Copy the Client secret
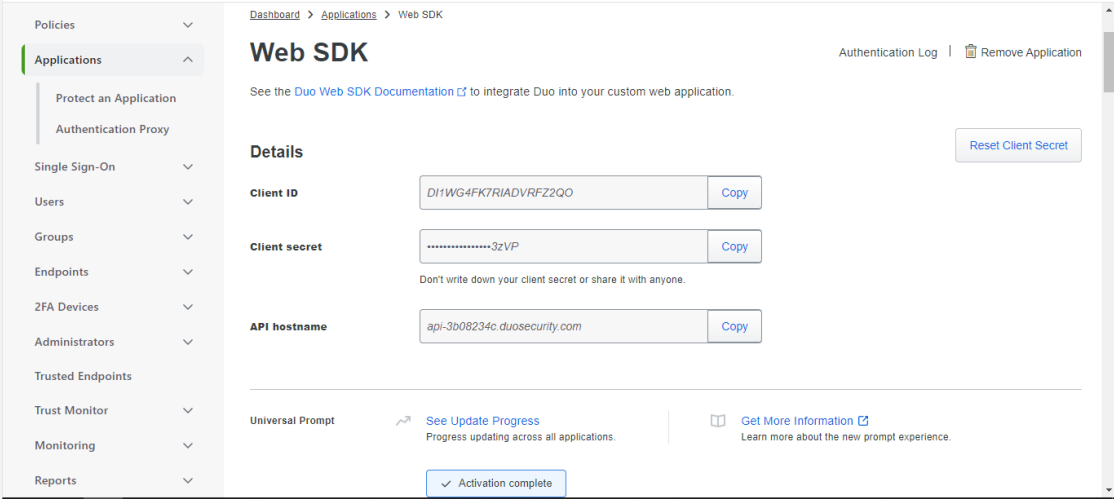Viewport: 1114px width, 499px height. (735, 247)
